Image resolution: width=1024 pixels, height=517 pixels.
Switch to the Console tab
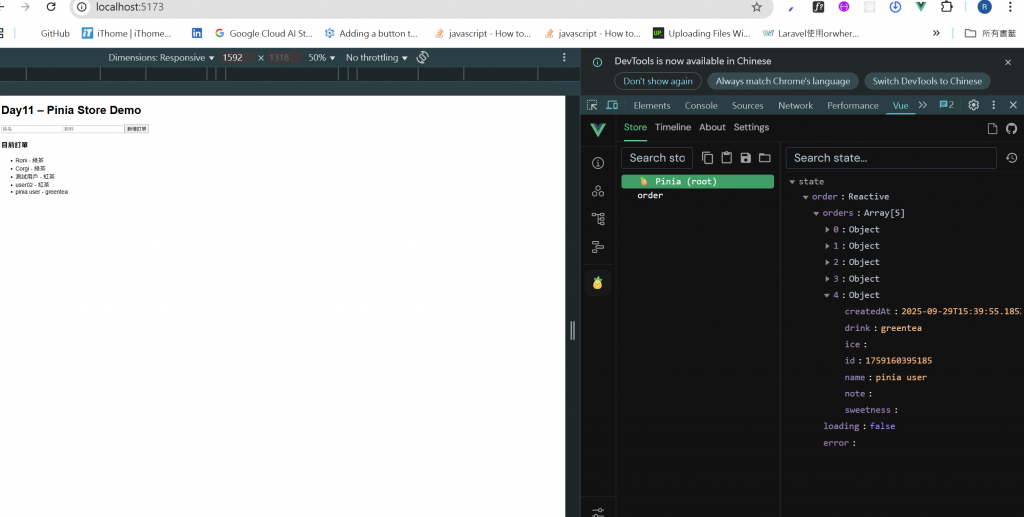coord(701,105)
